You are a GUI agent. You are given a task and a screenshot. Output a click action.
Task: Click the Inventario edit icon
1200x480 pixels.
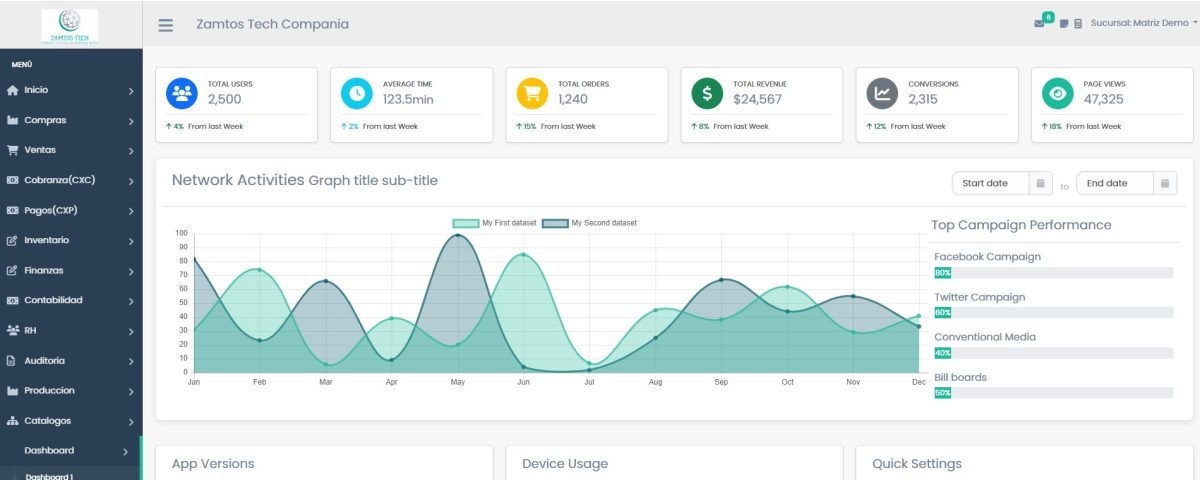coord(13,240)
